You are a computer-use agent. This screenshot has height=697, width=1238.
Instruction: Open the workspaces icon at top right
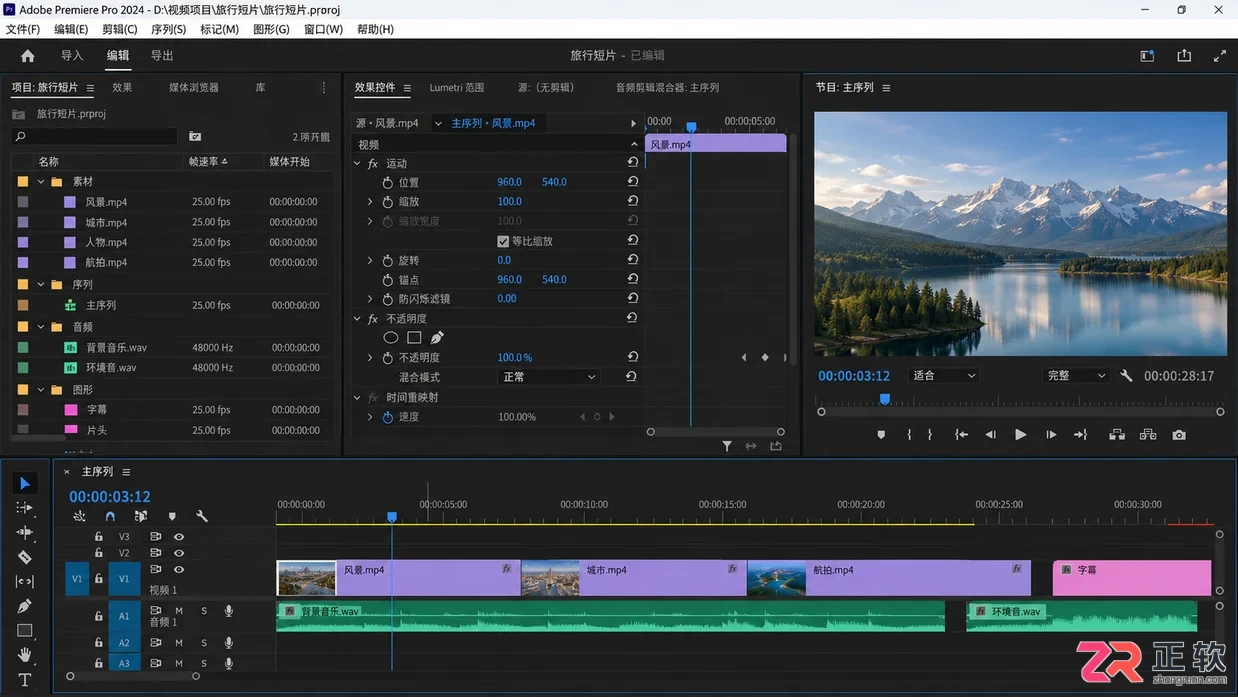[1147, 56]
